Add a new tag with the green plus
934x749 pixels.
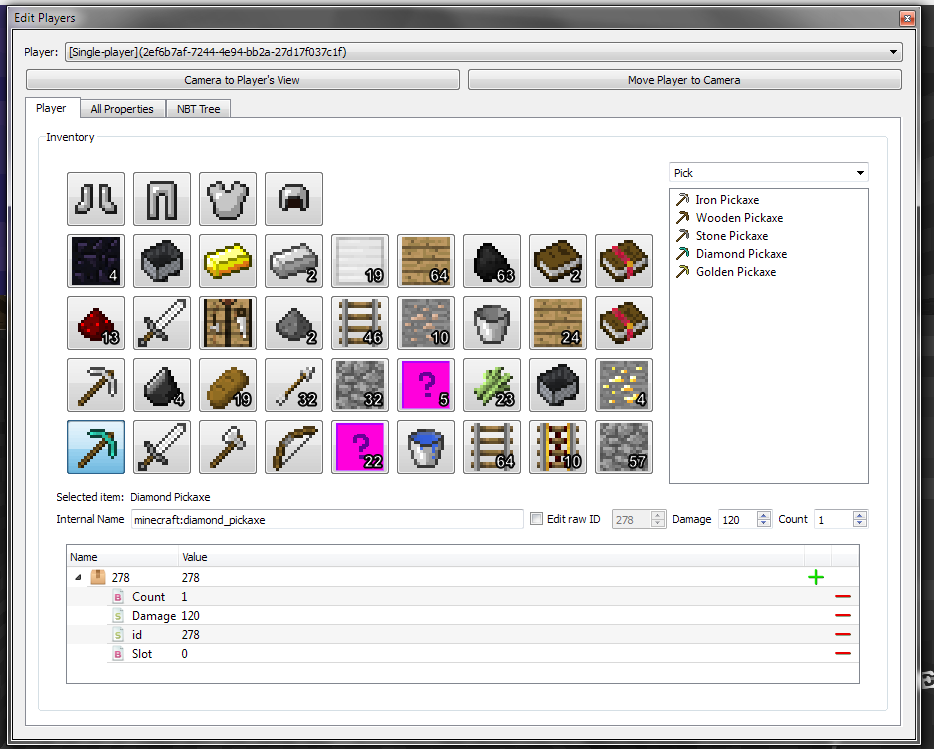pos(816,577)
